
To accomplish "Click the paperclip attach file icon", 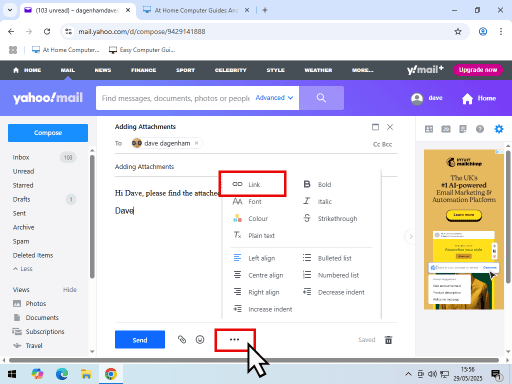I will [x=182, y=340].
